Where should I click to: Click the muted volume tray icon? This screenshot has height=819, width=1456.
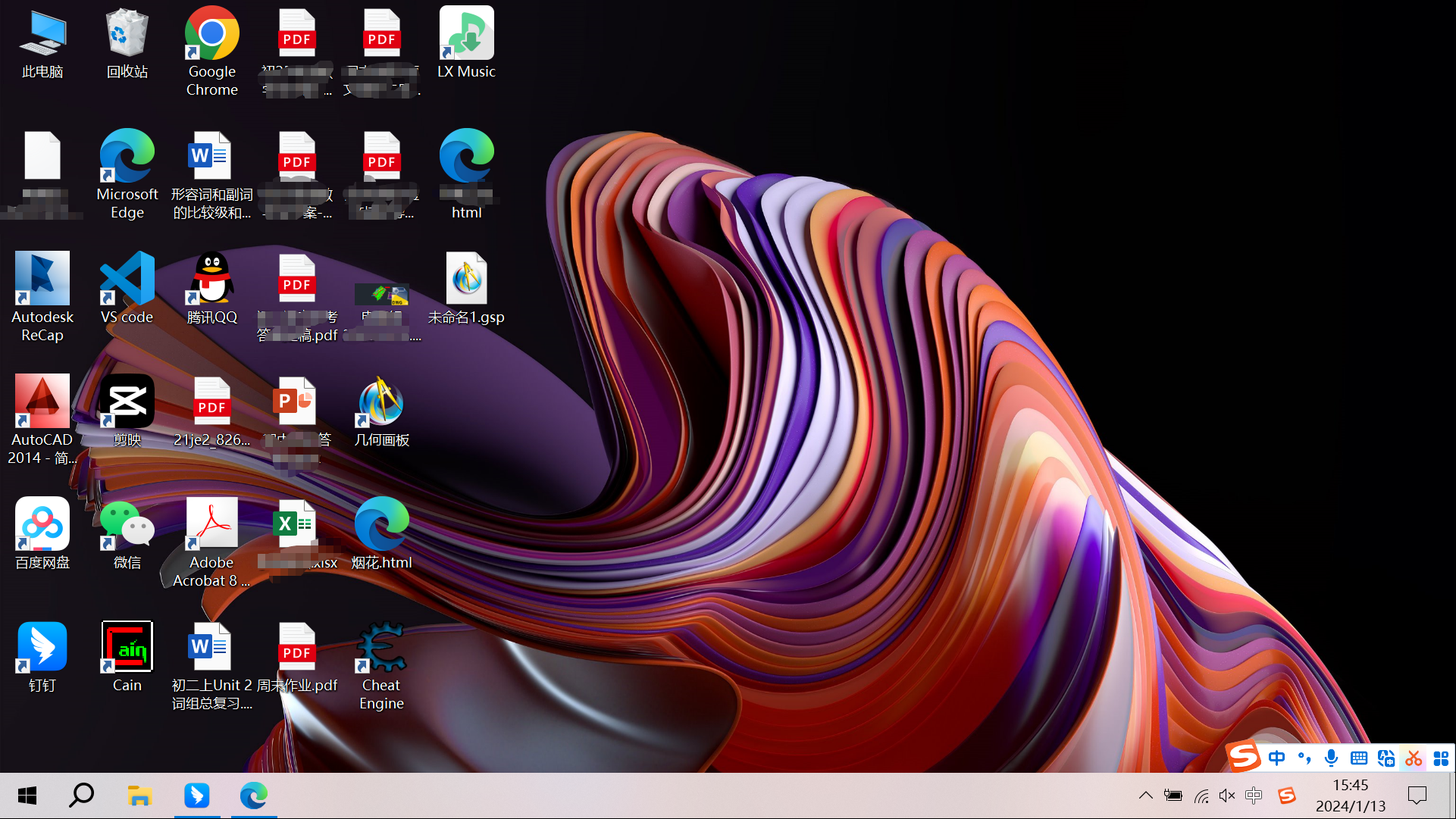[1227, 796]
